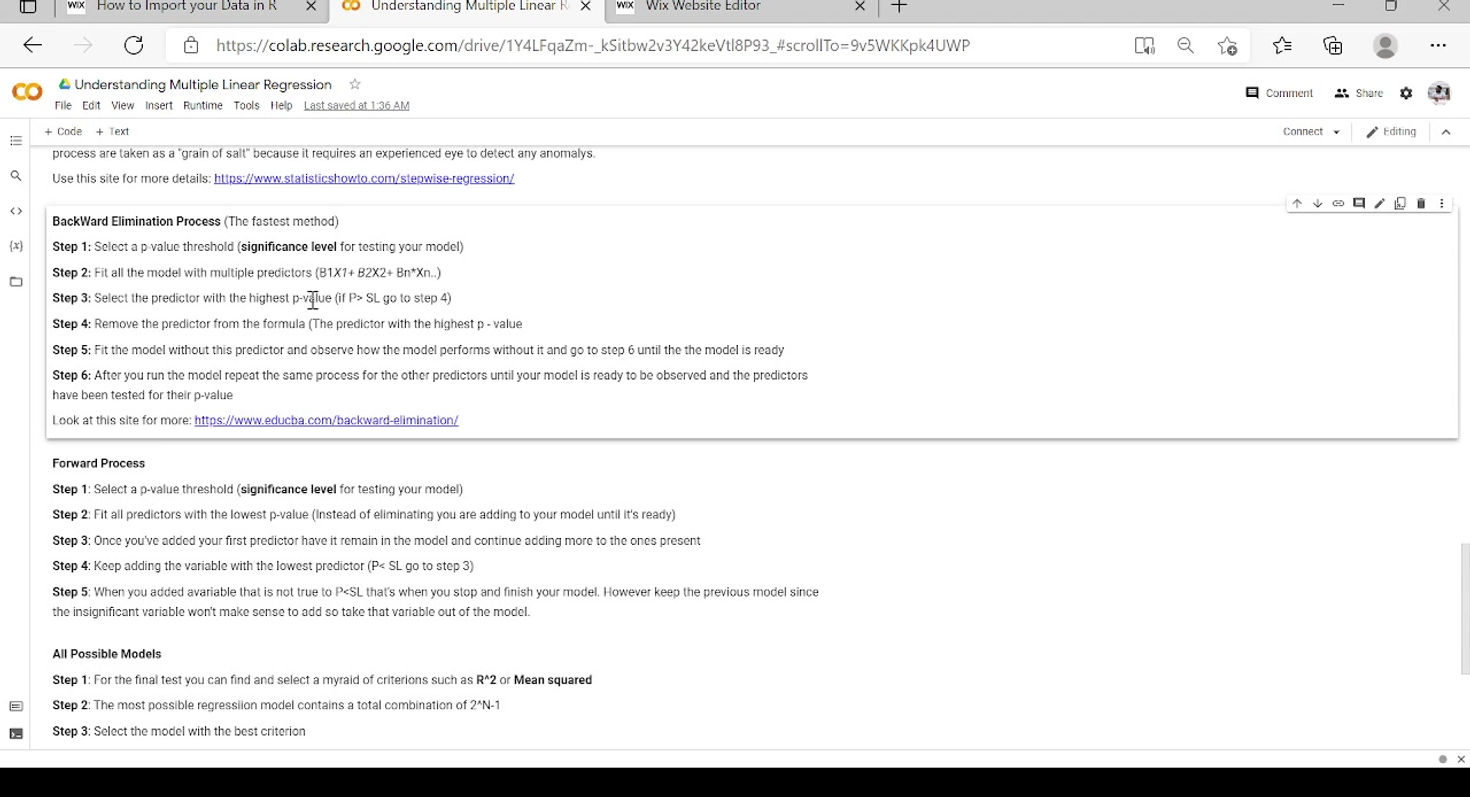Click the 'BackWard Elimination Process' heading text
Screen dimensions: 1470x797
pos(136,222)
